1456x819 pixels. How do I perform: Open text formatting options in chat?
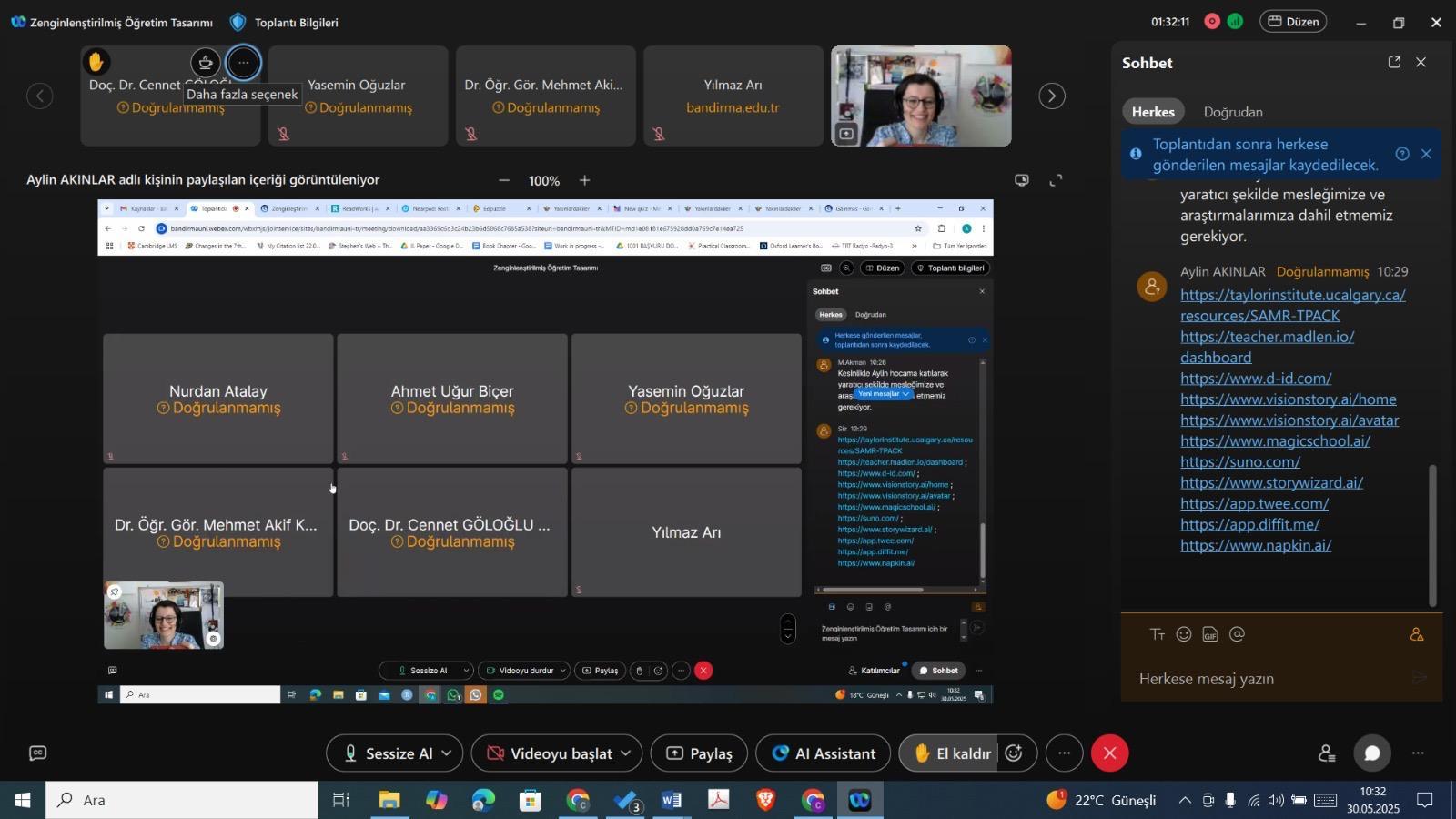1157,634
